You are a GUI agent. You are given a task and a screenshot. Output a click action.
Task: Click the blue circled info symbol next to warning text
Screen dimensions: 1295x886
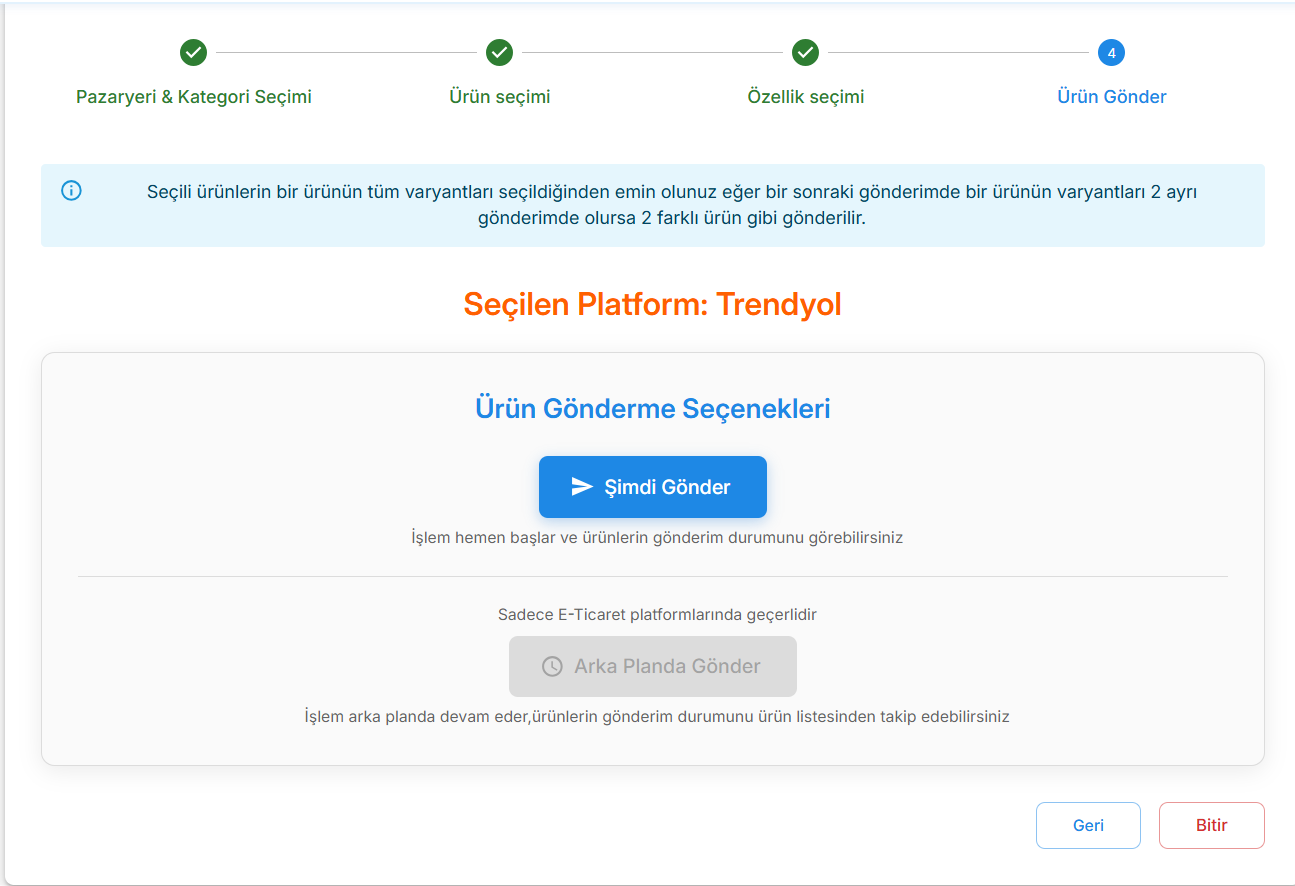point(71,190)
